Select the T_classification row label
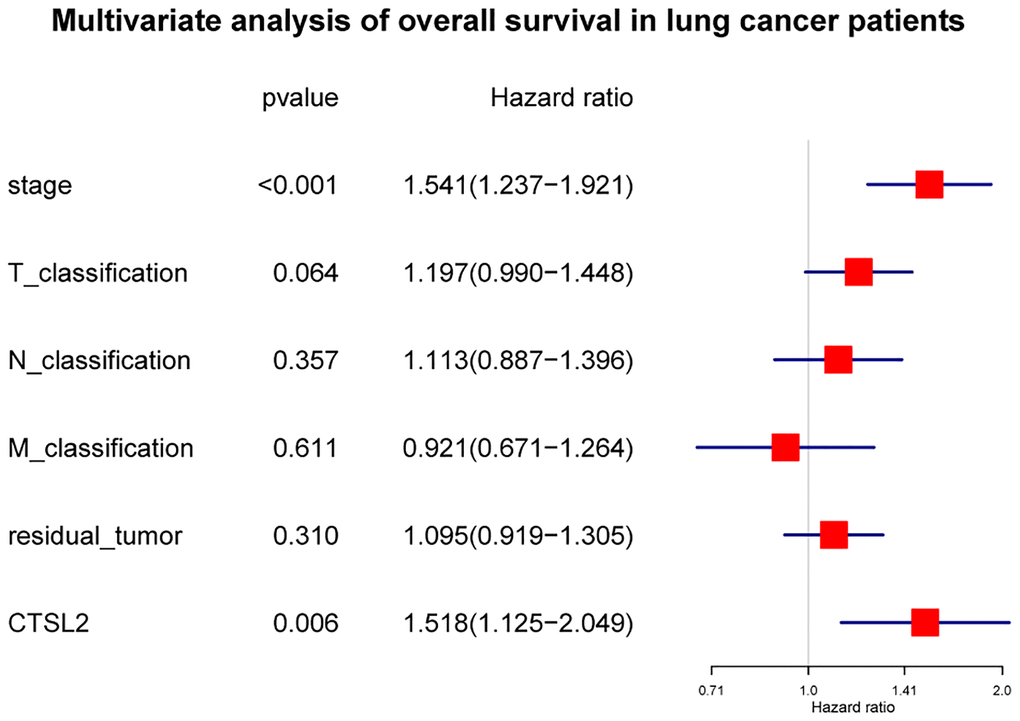 click(98, 273)
